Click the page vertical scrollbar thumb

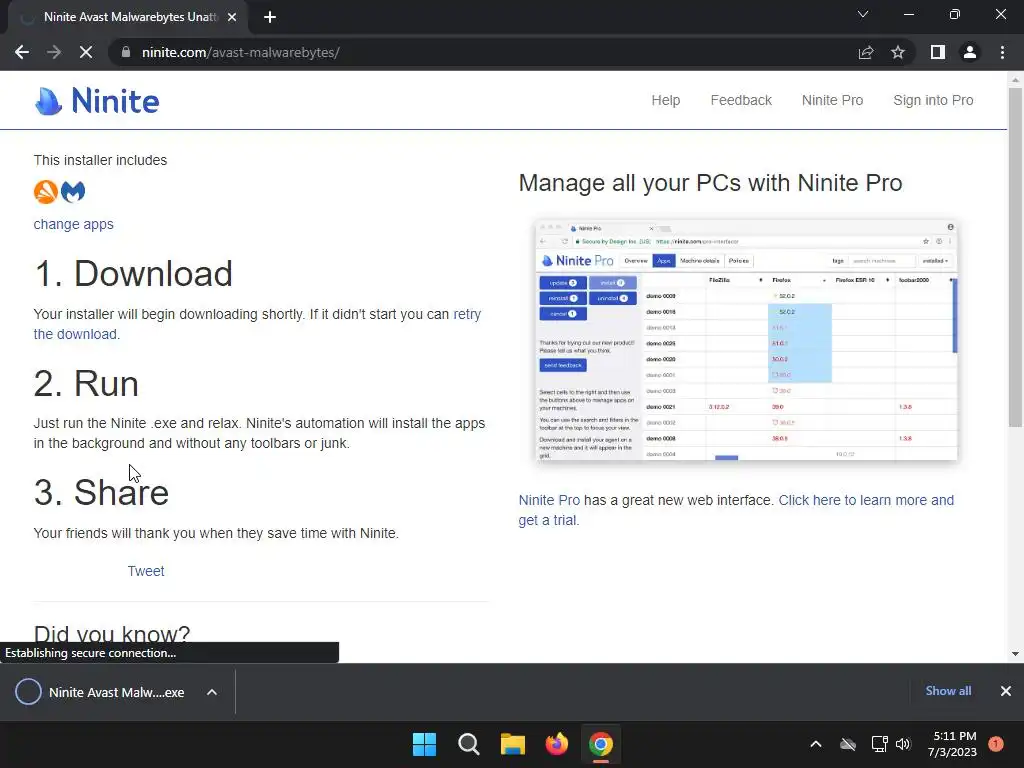[1015, 257]
